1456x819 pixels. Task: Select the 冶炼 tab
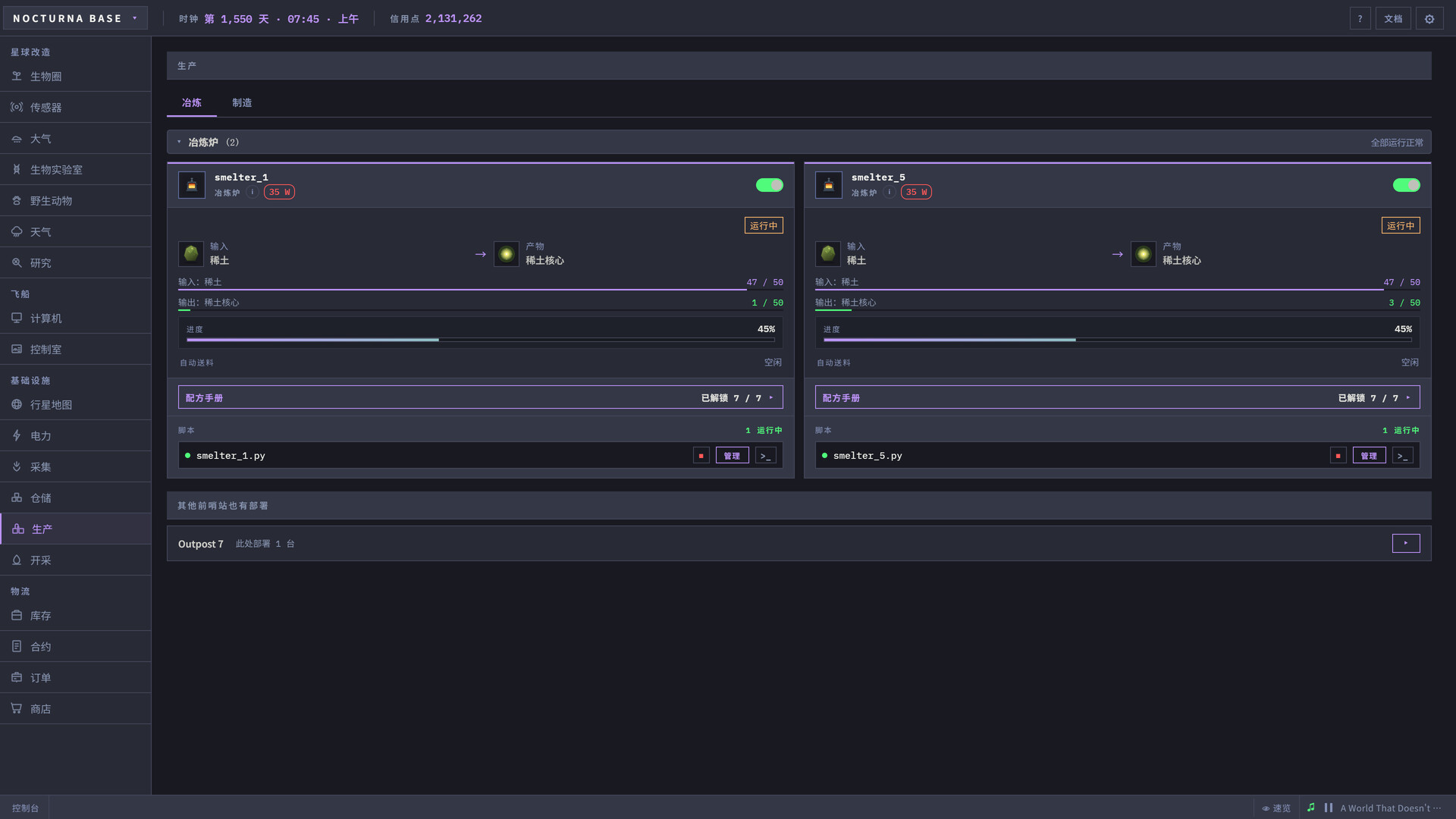pos(192,102)
